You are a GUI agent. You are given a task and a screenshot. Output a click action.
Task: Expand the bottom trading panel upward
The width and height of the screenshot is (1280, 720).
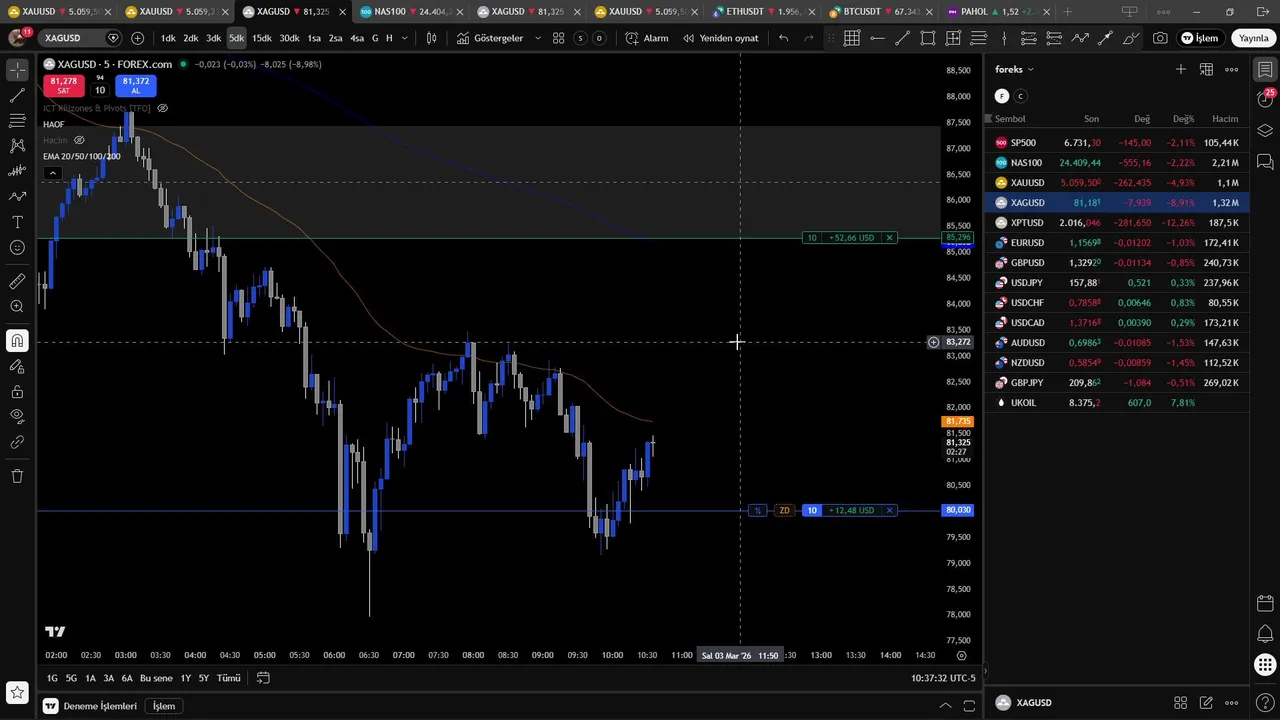point(945,705)
